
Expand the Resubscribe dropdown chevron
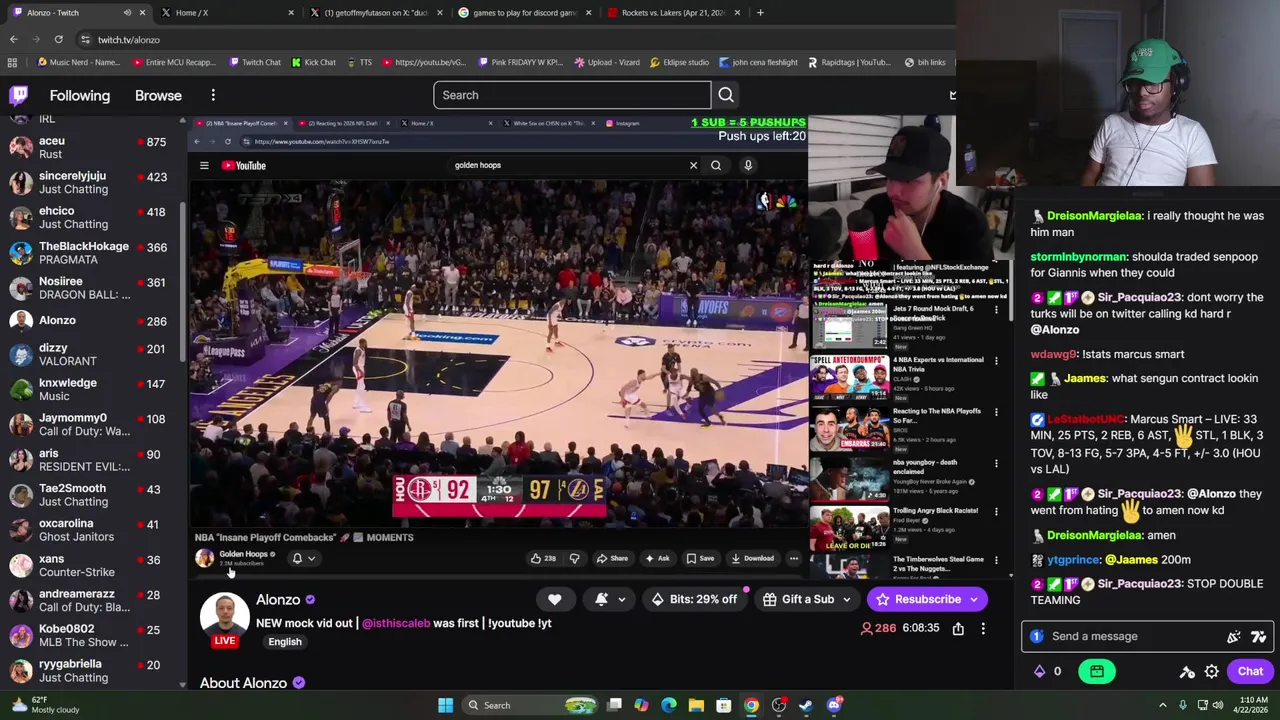(x=974, y=600)
